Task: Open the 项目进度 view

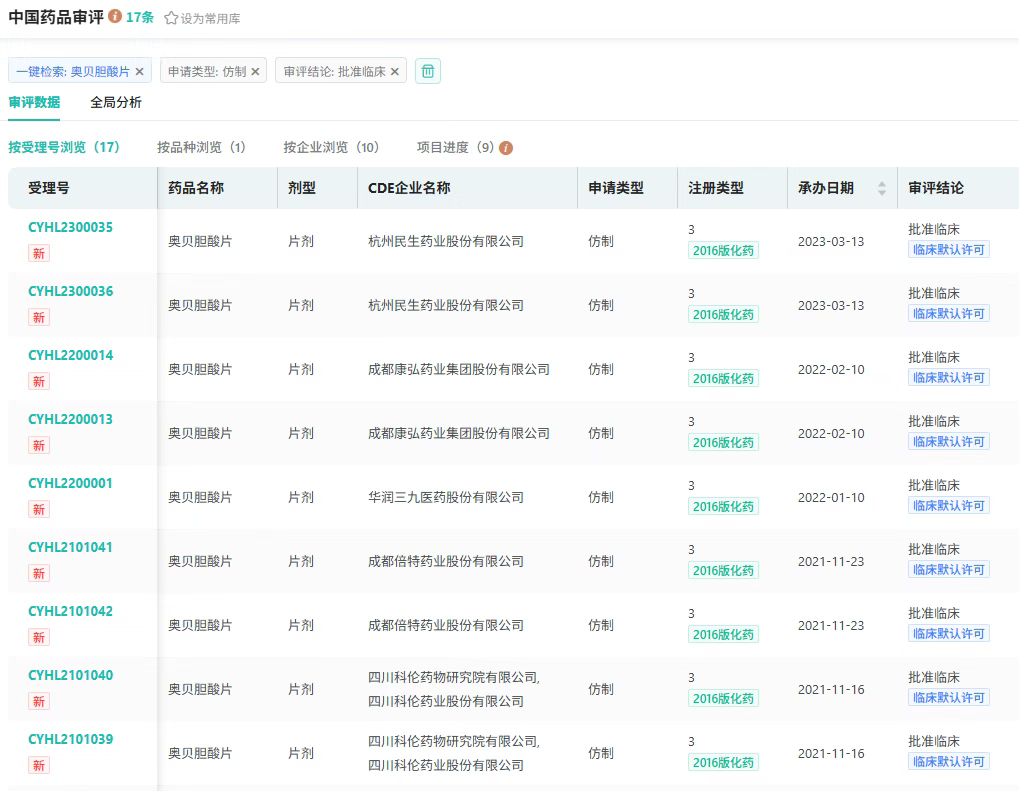Action: (x=455, y=147)
